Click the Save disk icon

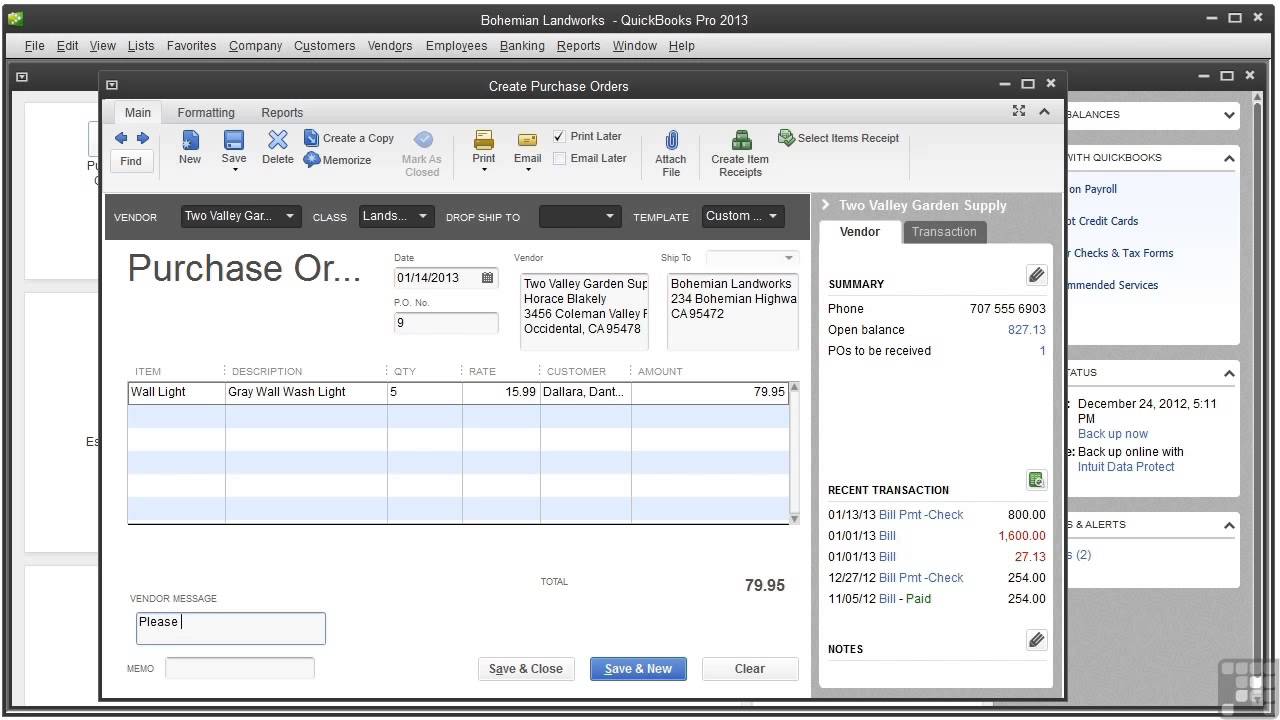tap(234, 140)
